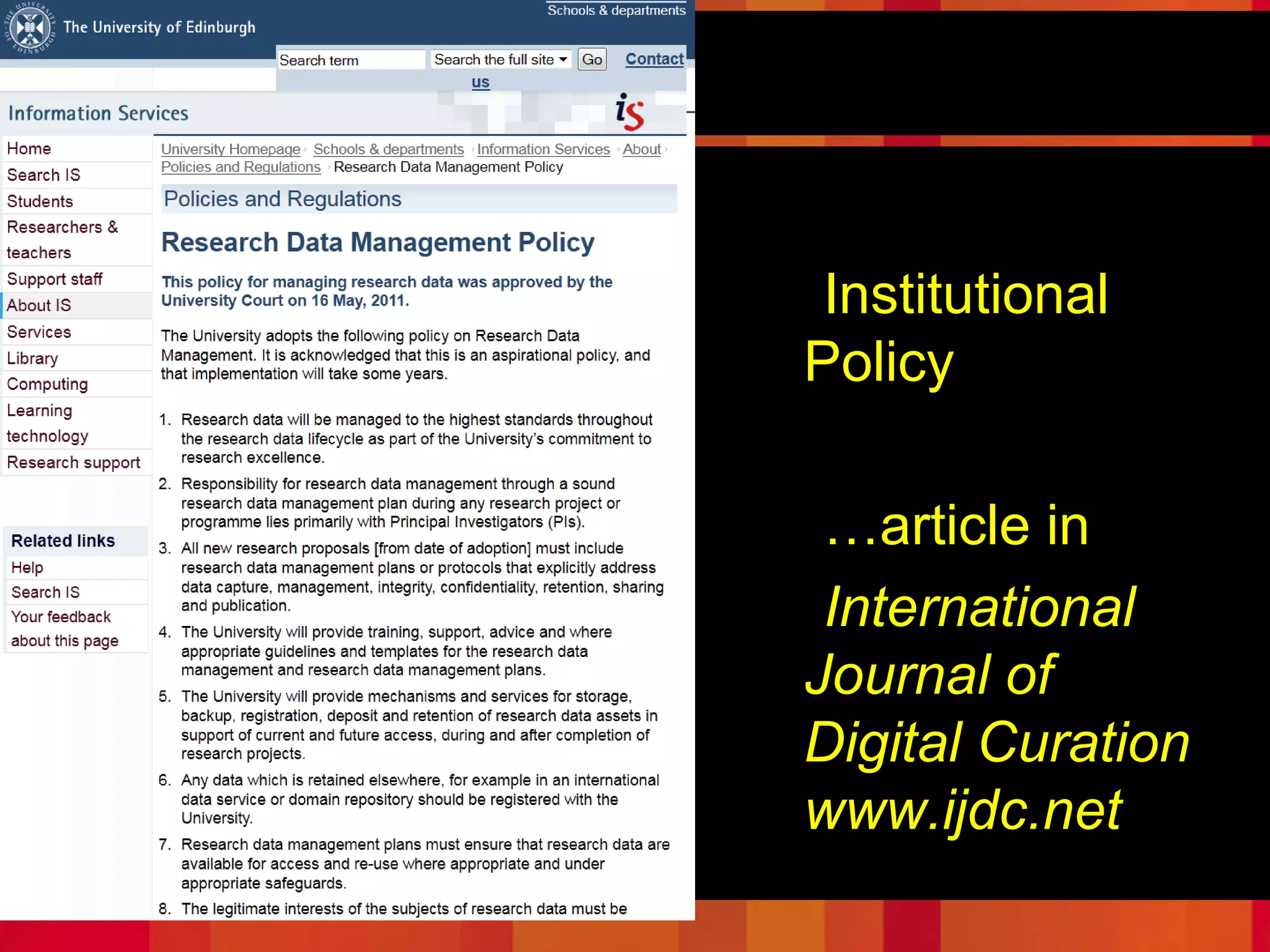Image resolution: width=1270 pixels, height=952 pixels.
Task: Click the 'Related links' sidebar heading
Action: 63,541
